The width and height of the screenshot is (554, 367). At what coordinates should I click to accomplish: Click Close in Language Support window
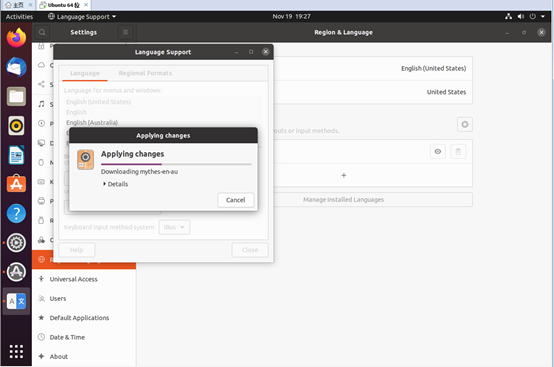pyautogui.click(x=250, y=250)
